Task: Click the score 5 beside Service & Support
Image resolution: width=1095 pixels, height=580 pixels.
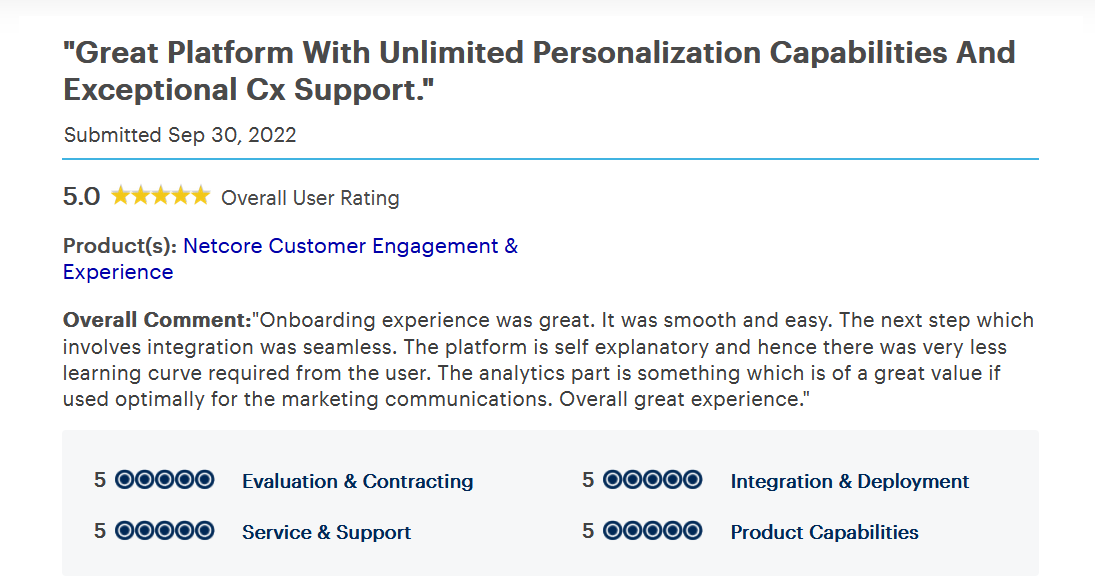Action: tap(100, 531)
